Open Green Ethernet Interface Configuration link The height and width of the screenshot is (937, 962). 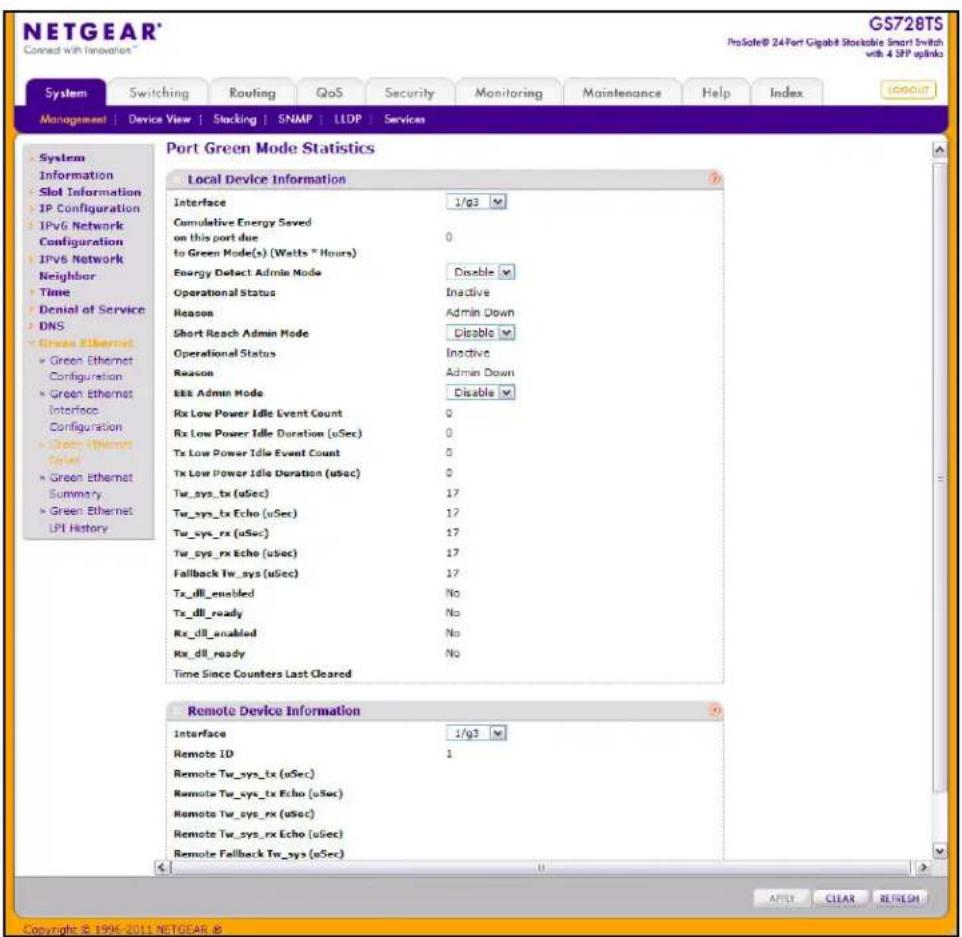tap(91, 410)
